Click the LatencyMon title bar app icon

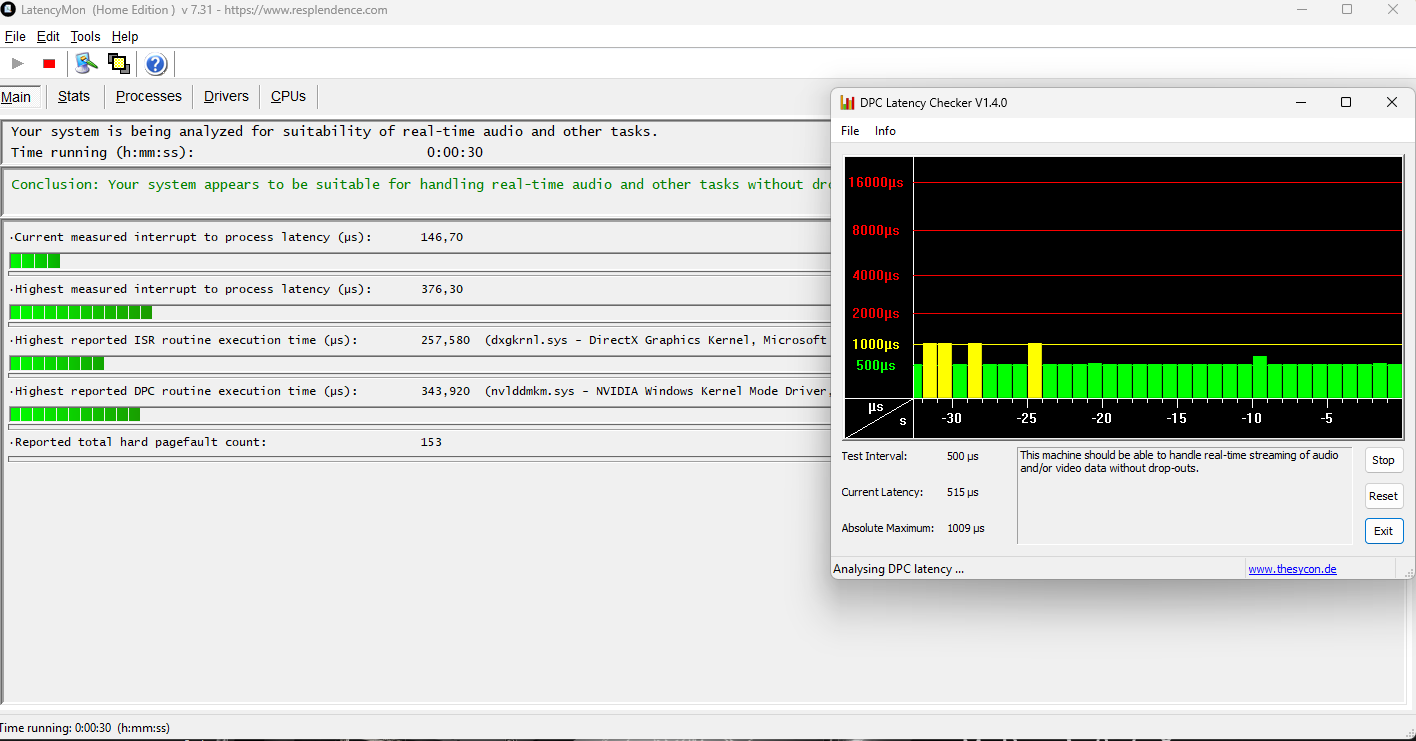(8, 10)
